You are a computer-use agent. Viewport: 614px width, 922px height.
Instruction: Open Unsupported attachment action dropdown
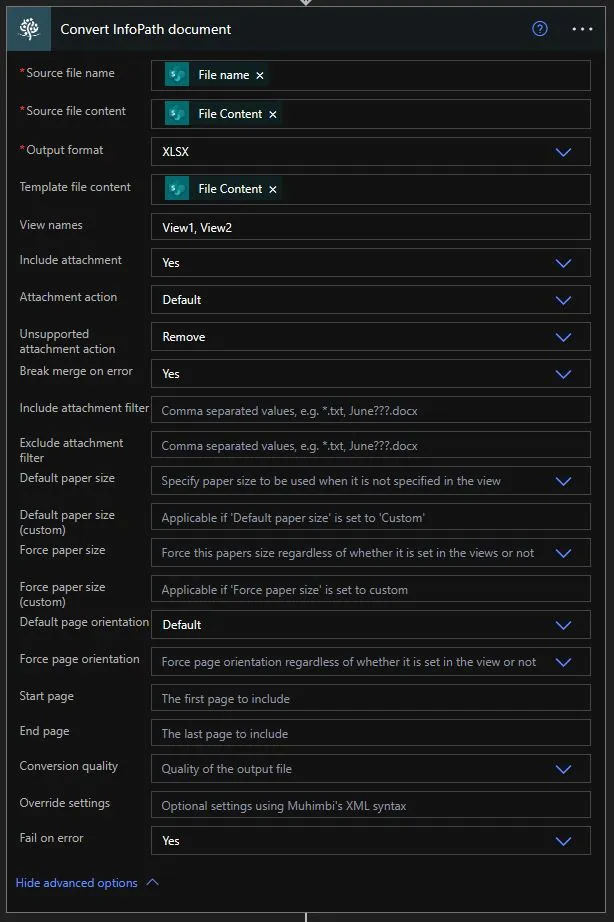pyautogui.click(x=563, y=337)
